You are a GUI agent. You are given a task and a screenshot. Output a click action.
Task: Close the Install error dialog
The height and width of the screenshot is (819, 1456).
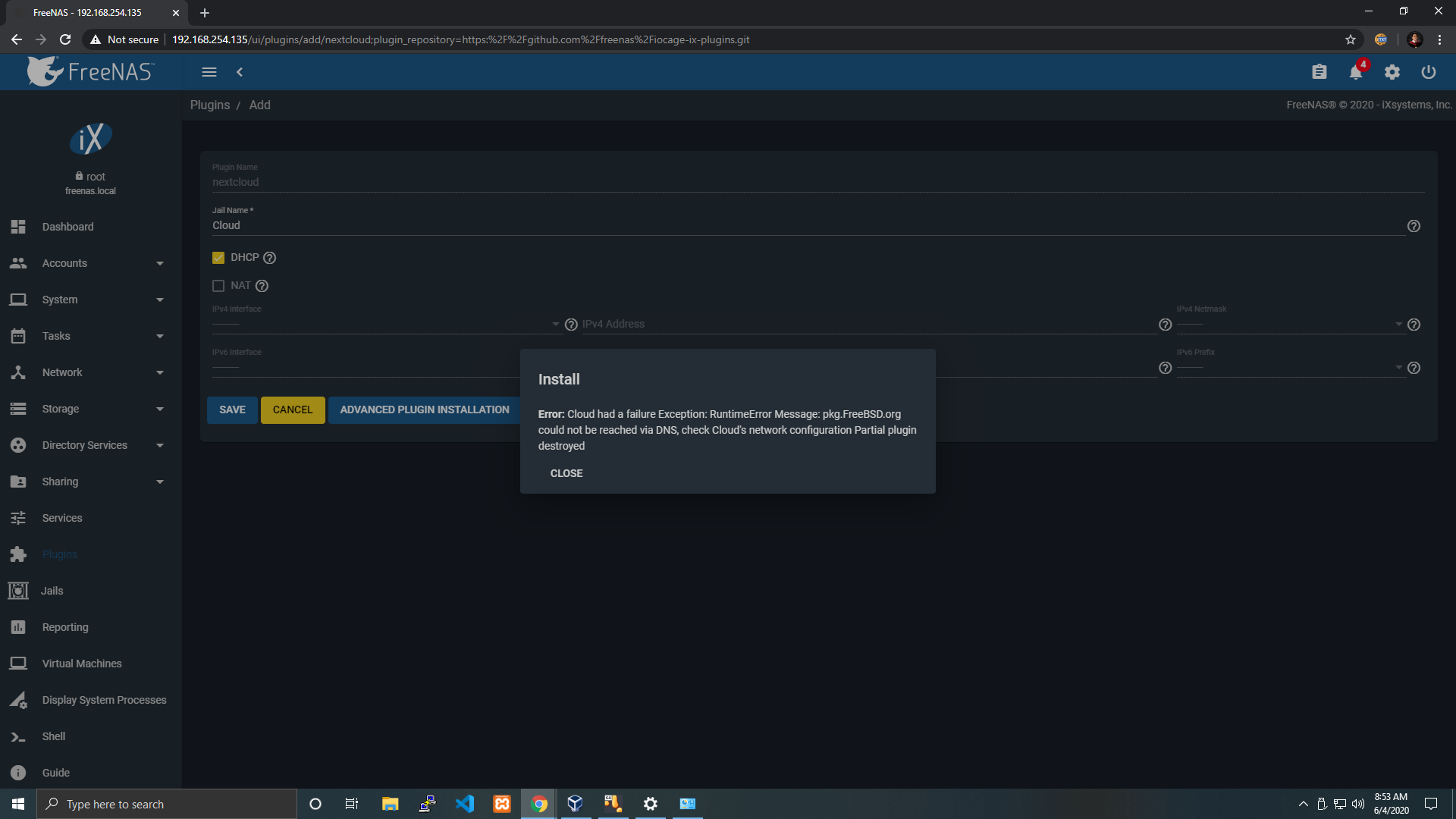(x=566, y=473)
